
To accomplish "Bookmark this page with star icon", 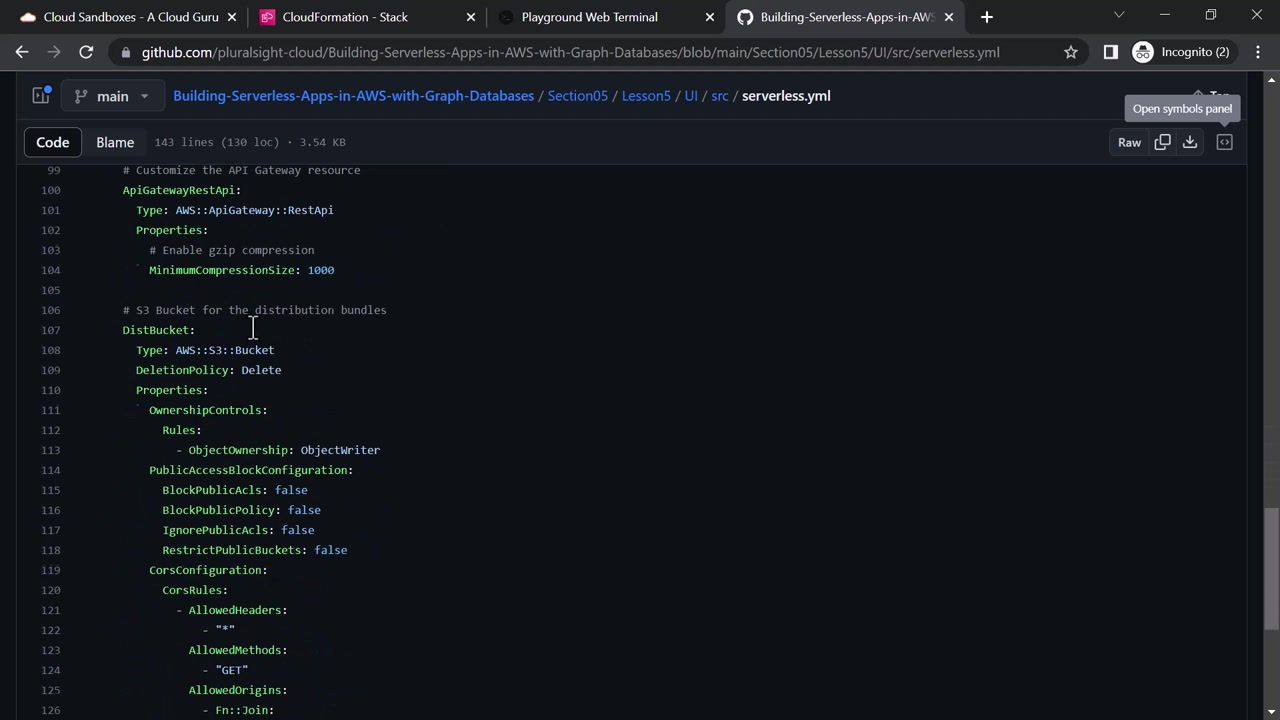I will pyautogui.click(x=1071, y=52).
